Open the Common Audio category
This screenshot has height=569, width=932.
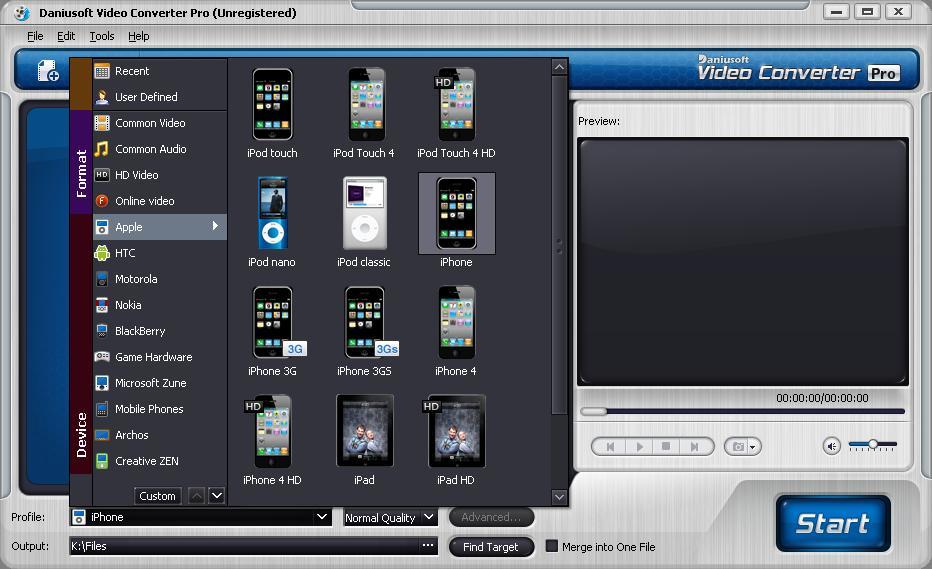coord(160,149)
